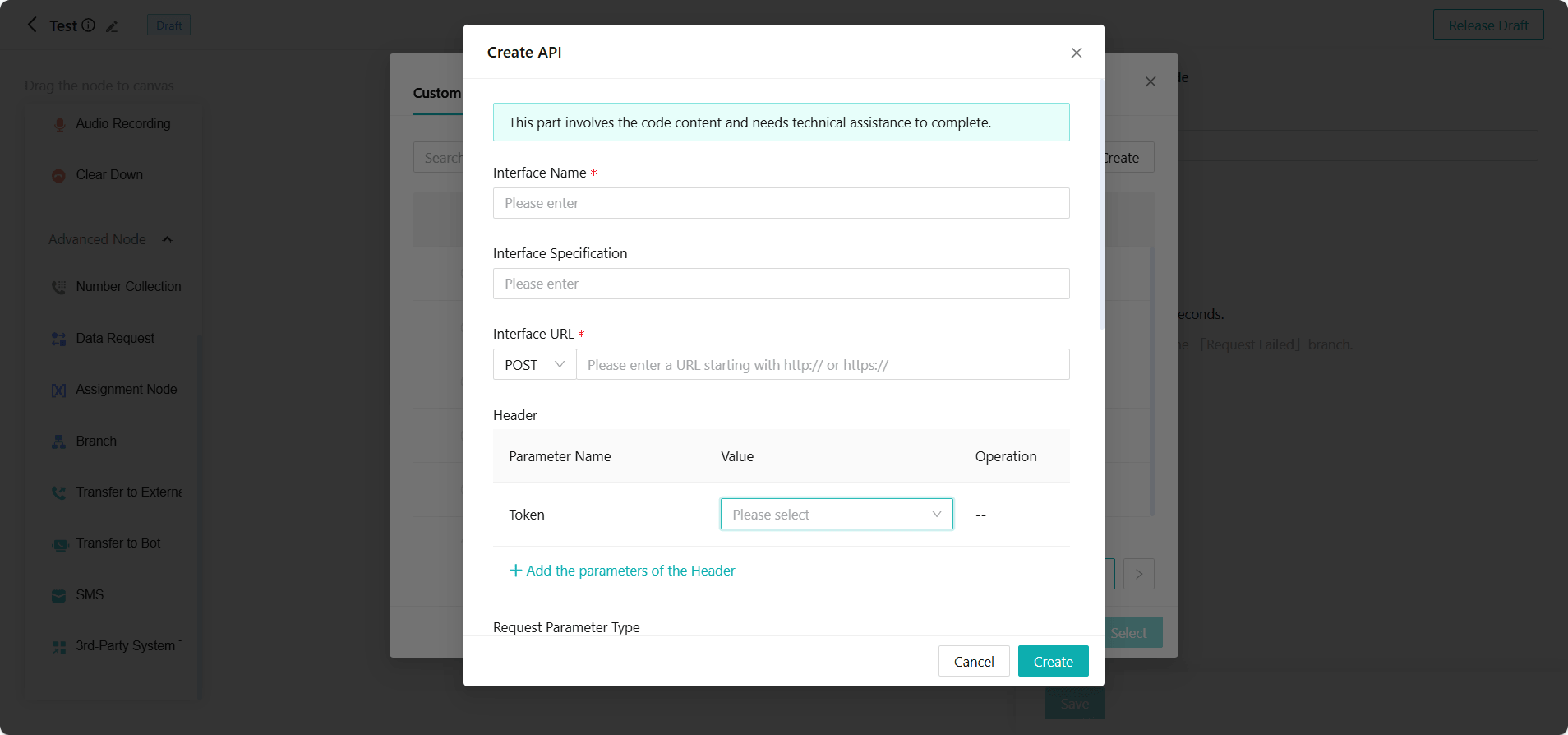1568x735 pixels.
Task: Add the parameters of the Header
Action: point(622,571)
